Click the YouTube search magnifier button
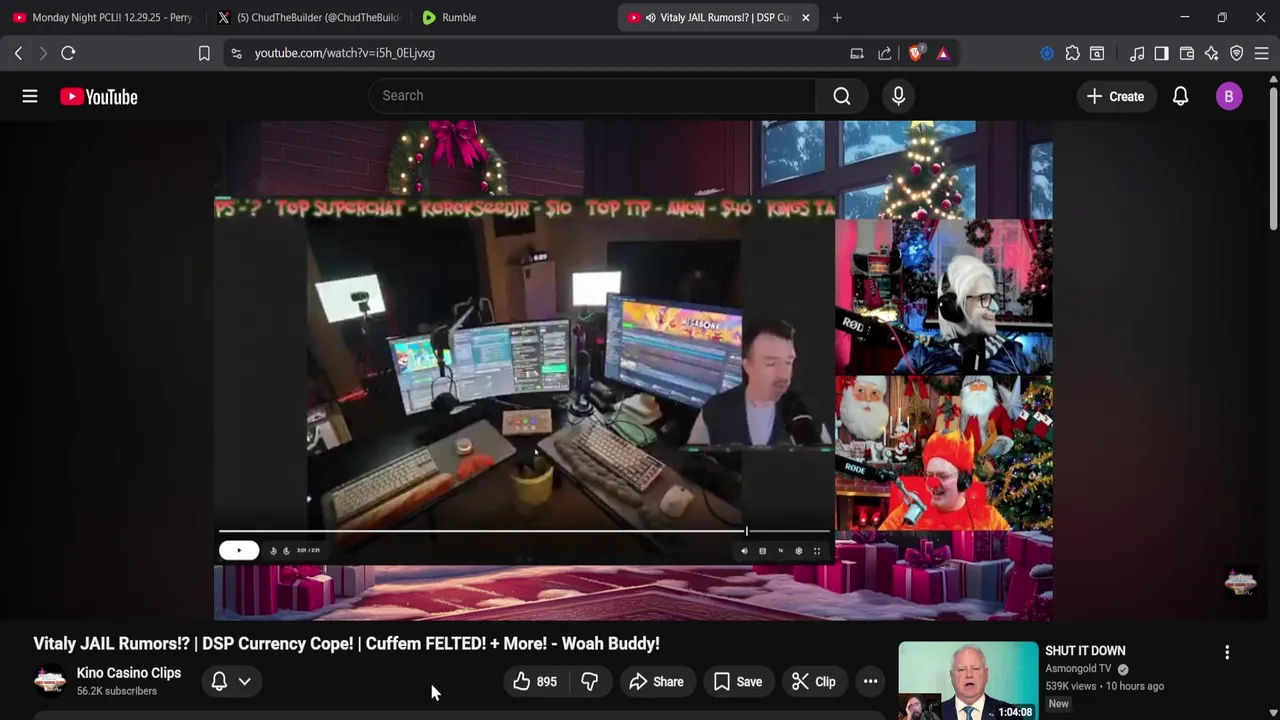 click(x=842, y=96)
